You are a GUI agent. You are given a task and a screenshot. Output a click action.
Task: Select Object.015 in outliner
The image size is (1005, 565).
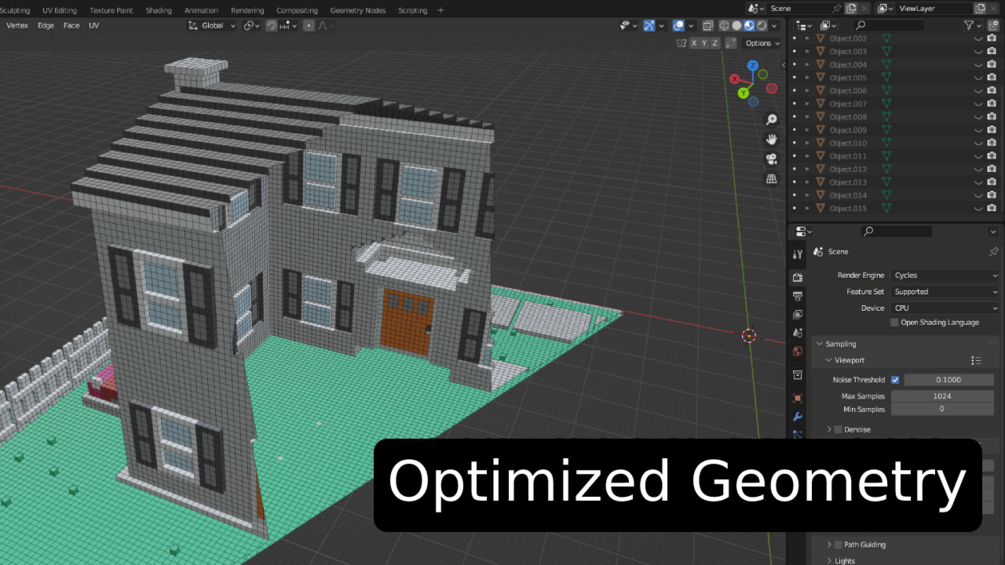point(847,208)
